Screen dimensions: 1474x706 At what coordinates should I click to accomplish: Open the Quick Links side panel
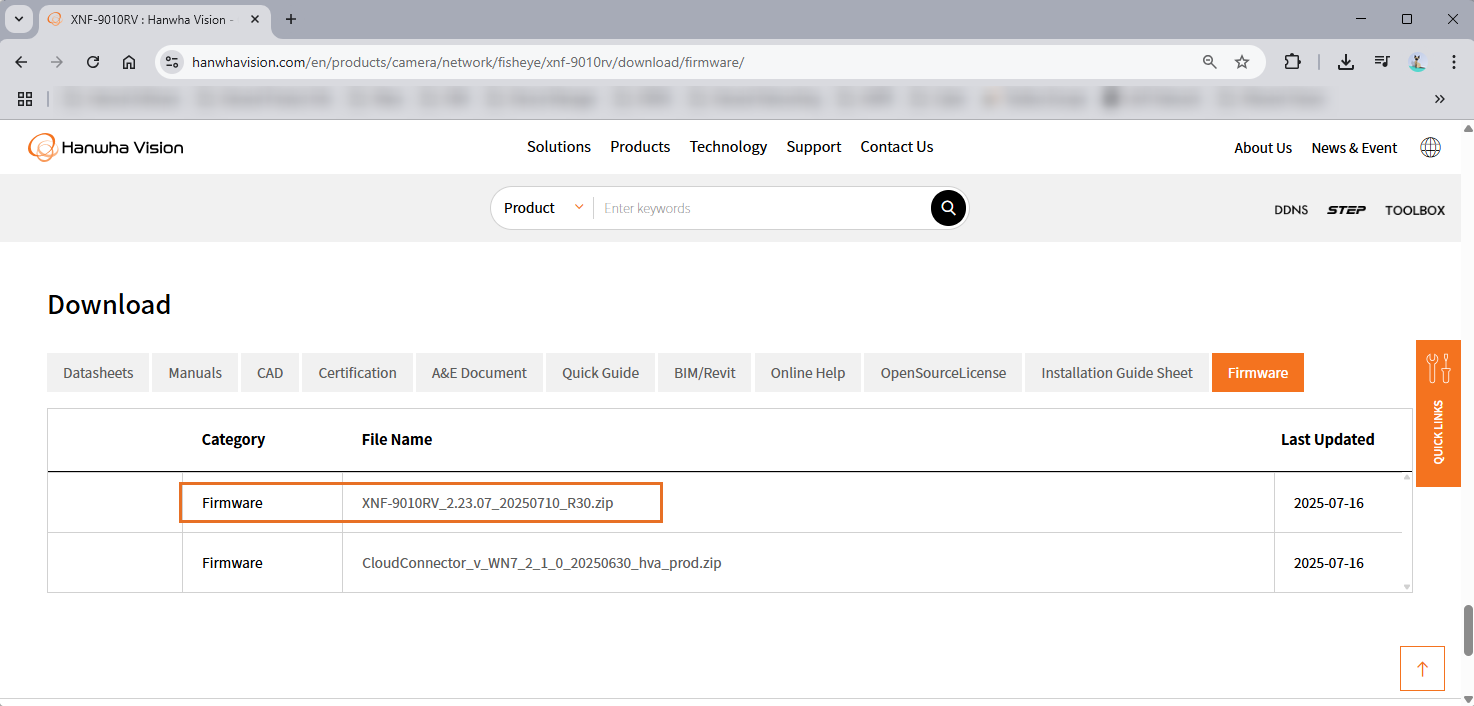click(1438, 413)
